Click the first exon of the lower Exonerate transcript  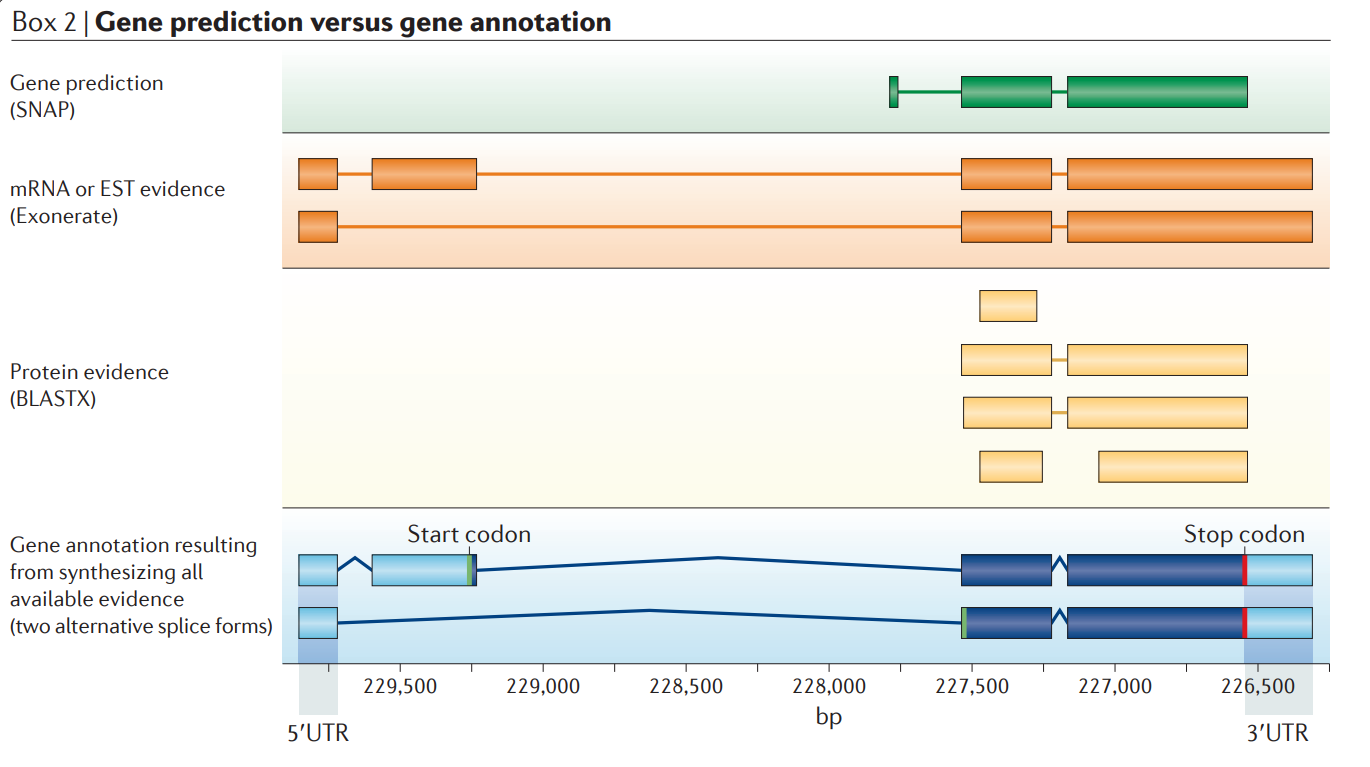[x=318, y=227]
